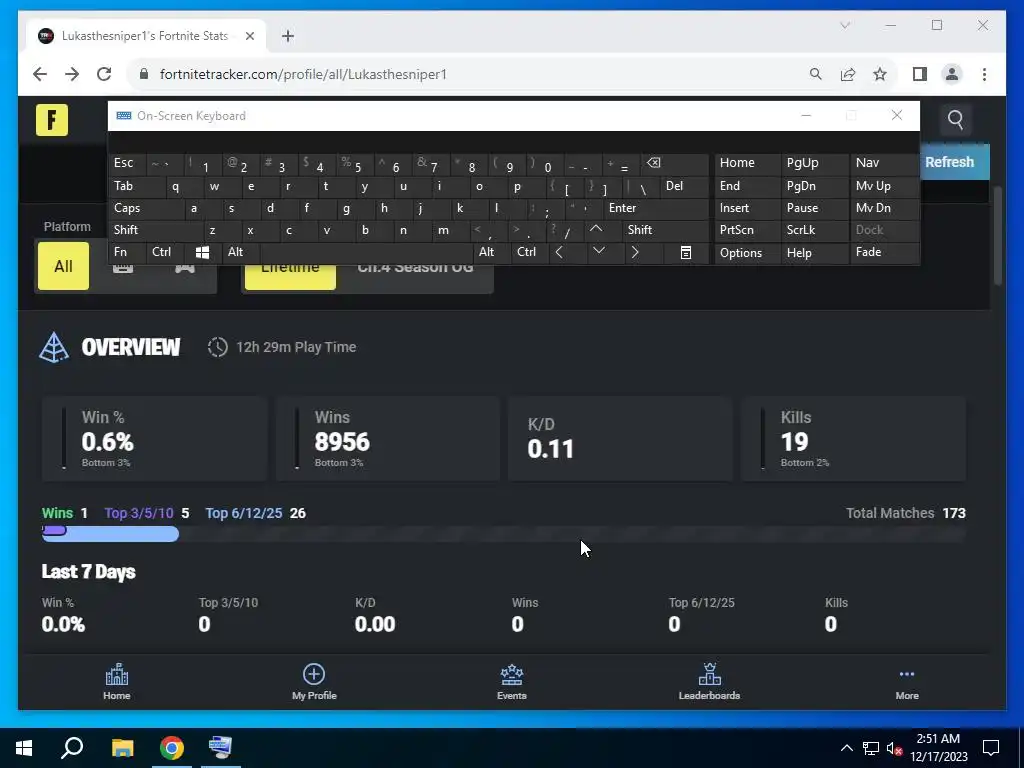Viewport: 1024px width, 768px height.
Task: Click the right arrow key on on-screen keyboard
Action: coord(635,253)
